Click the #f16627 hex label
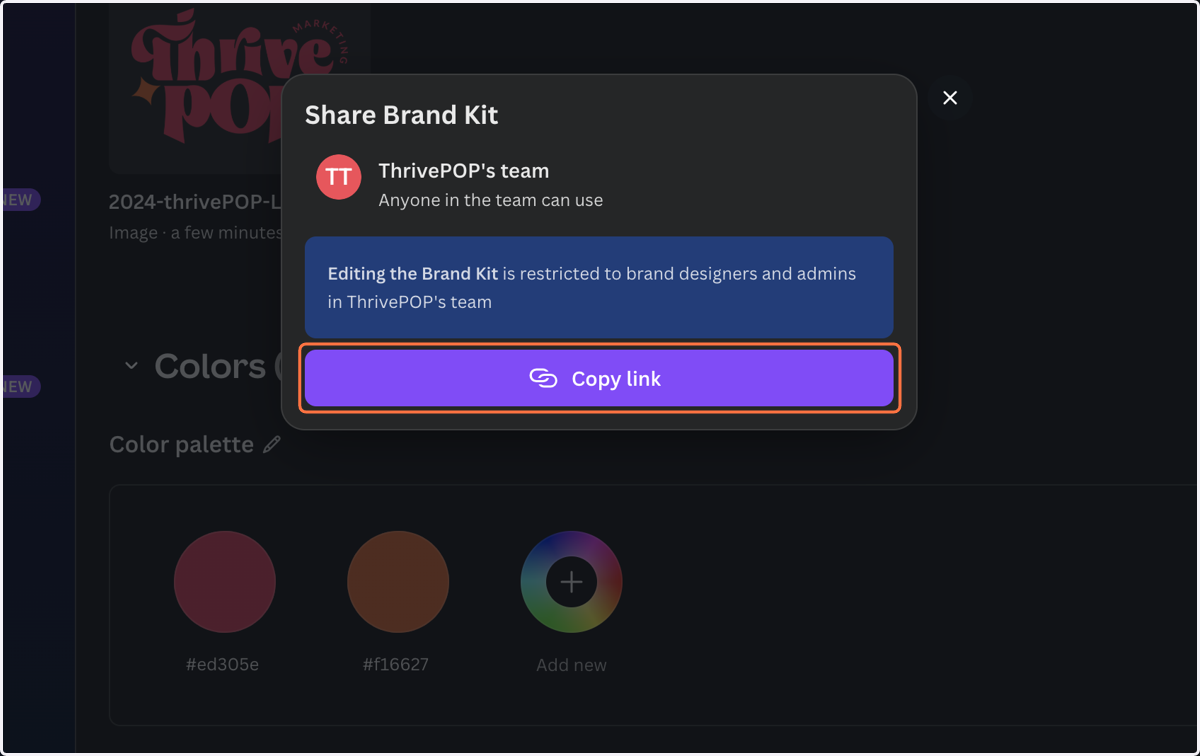 point(396,664)
